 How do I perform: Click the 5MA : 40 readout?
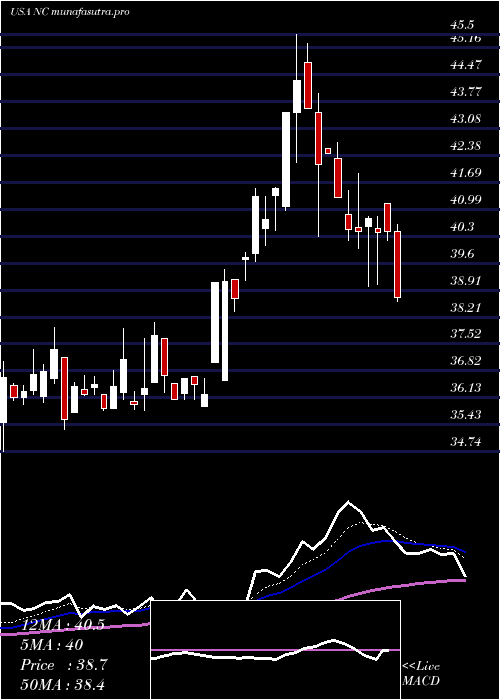(52, 645)
